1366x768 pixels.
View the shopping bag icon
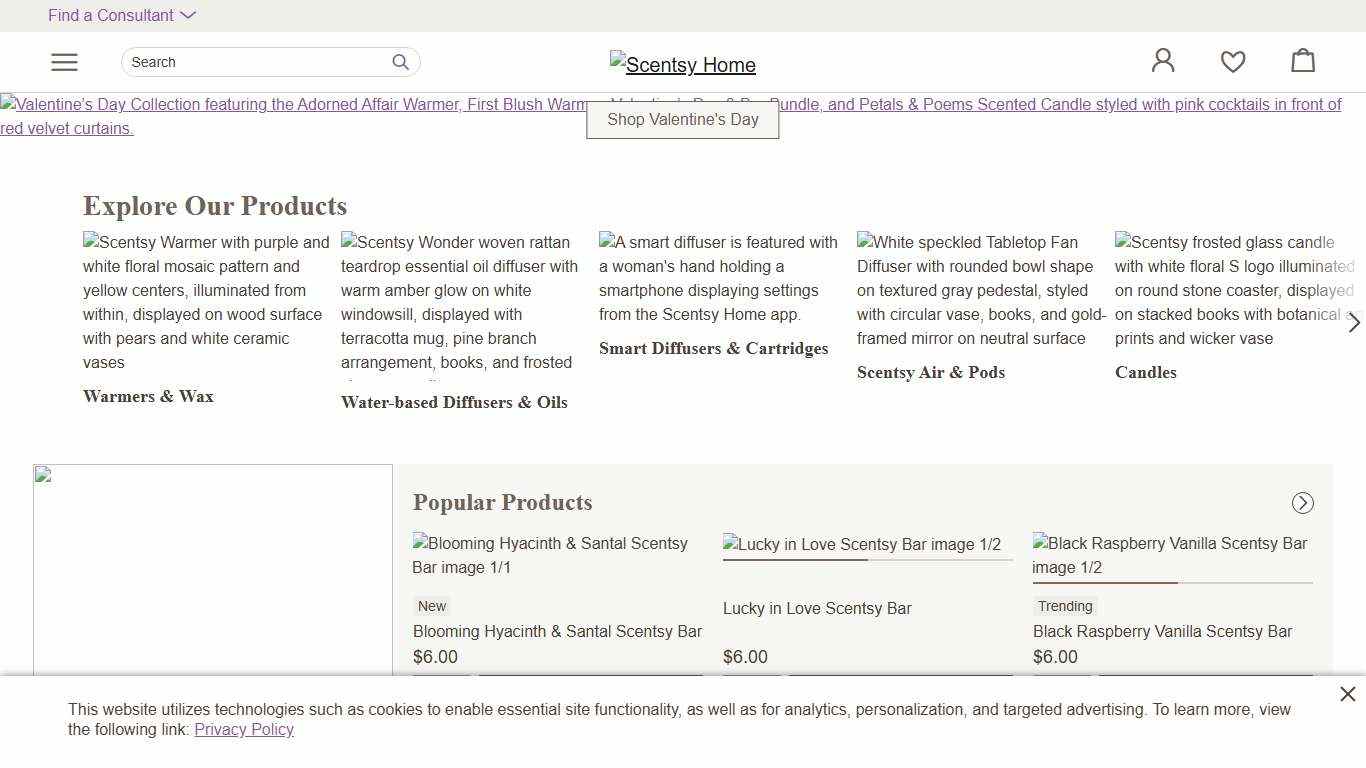(1303, 61)
